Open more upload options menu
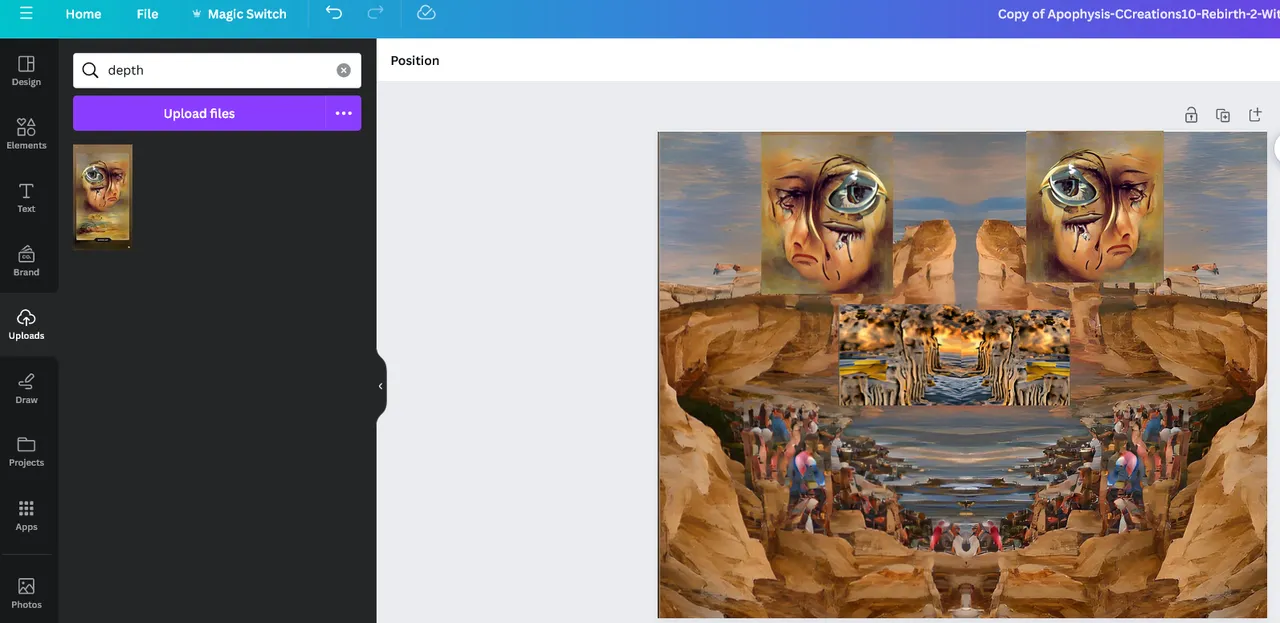Image resolution: width=1280 pixels, height=623 pixels. pyautogui.click(x=343, y=113)
